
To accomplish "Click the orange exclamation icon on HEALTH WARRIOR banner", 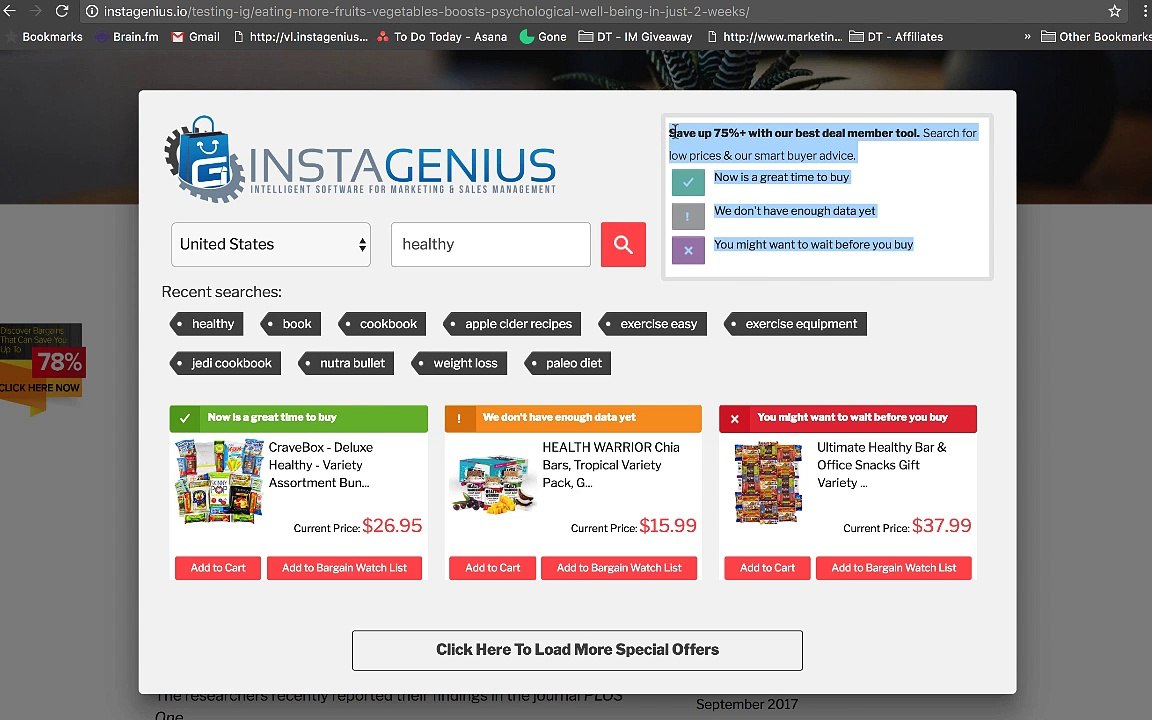I will [x=459, y=418].
